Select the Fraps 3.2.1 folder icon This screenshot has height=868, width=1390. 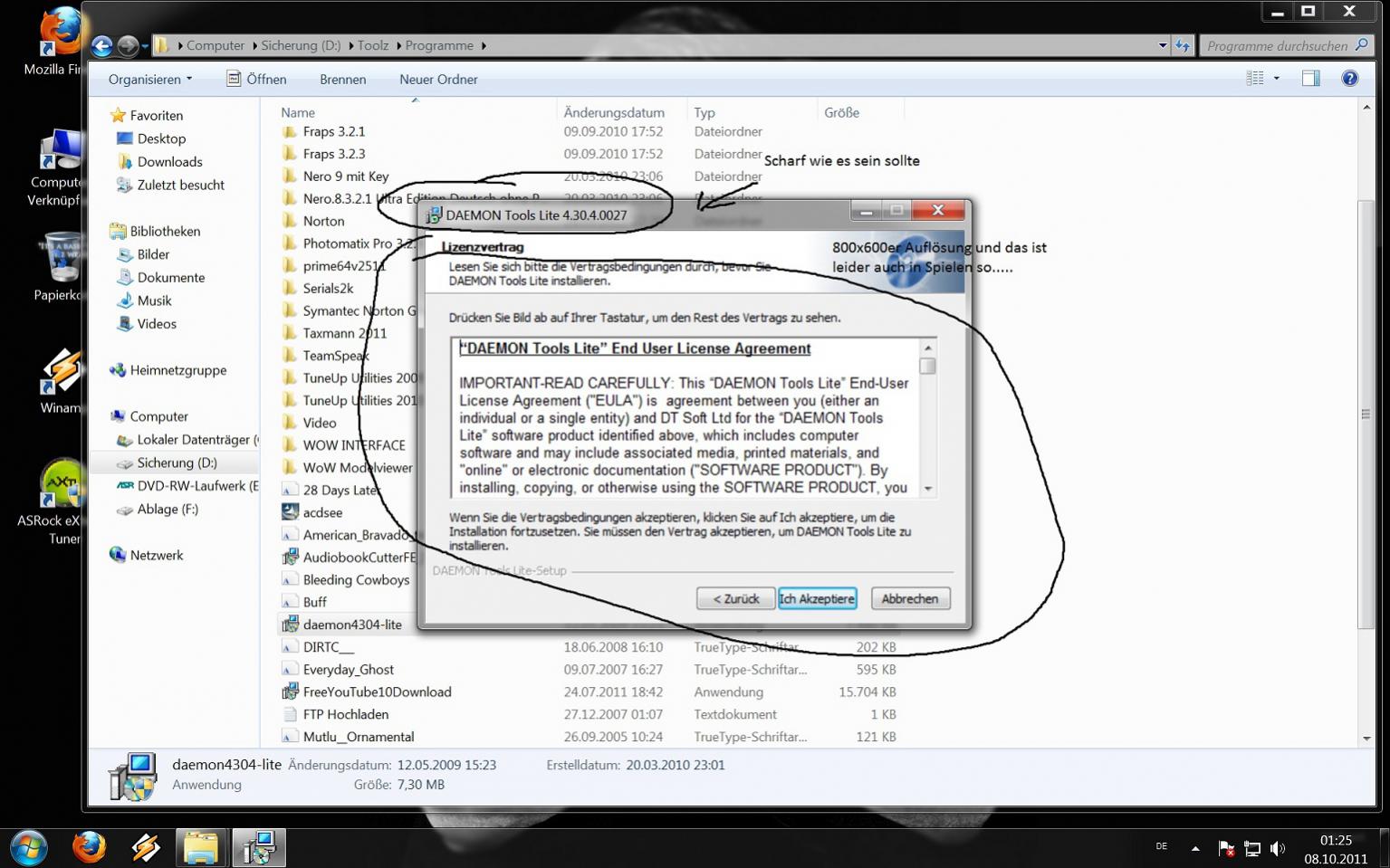[x=290, y=131]
